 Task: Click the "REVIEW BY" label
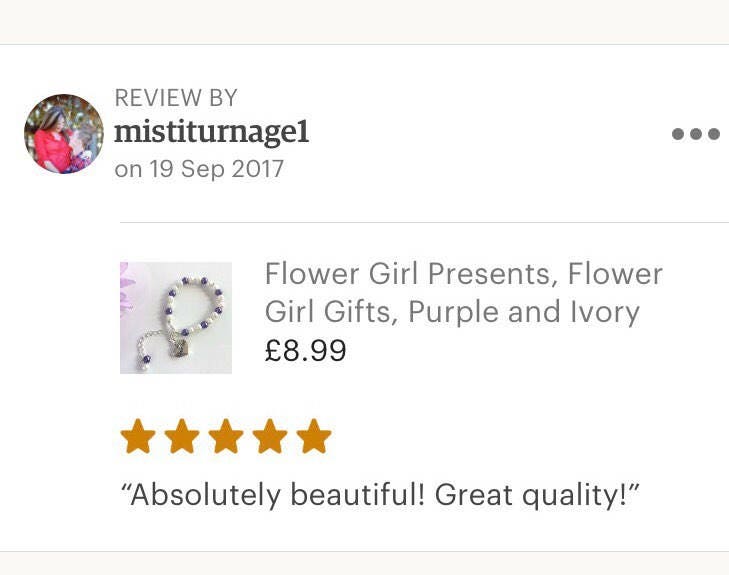click(176, 98)
